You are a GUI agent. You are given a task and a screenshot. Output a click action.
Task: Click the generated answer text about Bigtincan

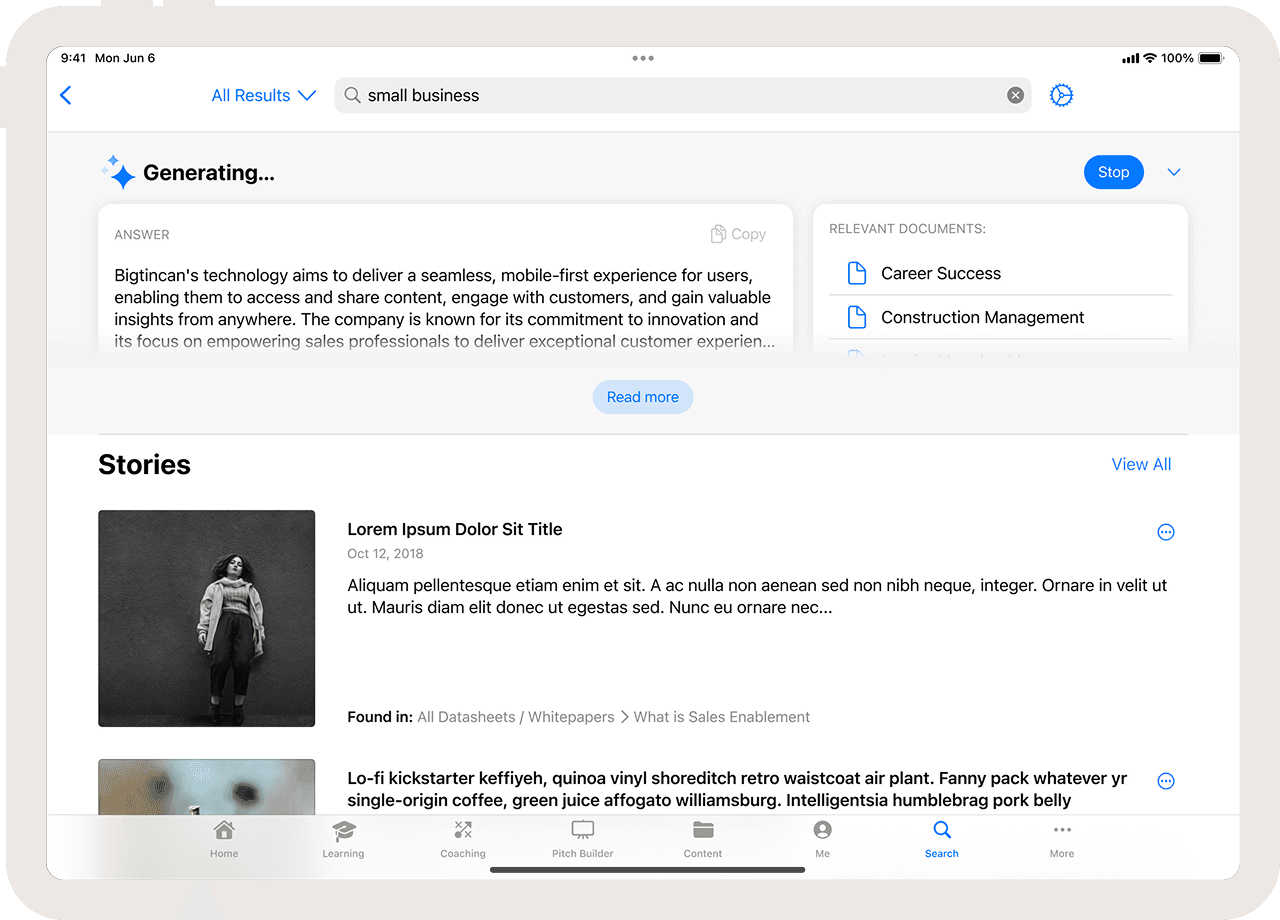click(444, 308)
